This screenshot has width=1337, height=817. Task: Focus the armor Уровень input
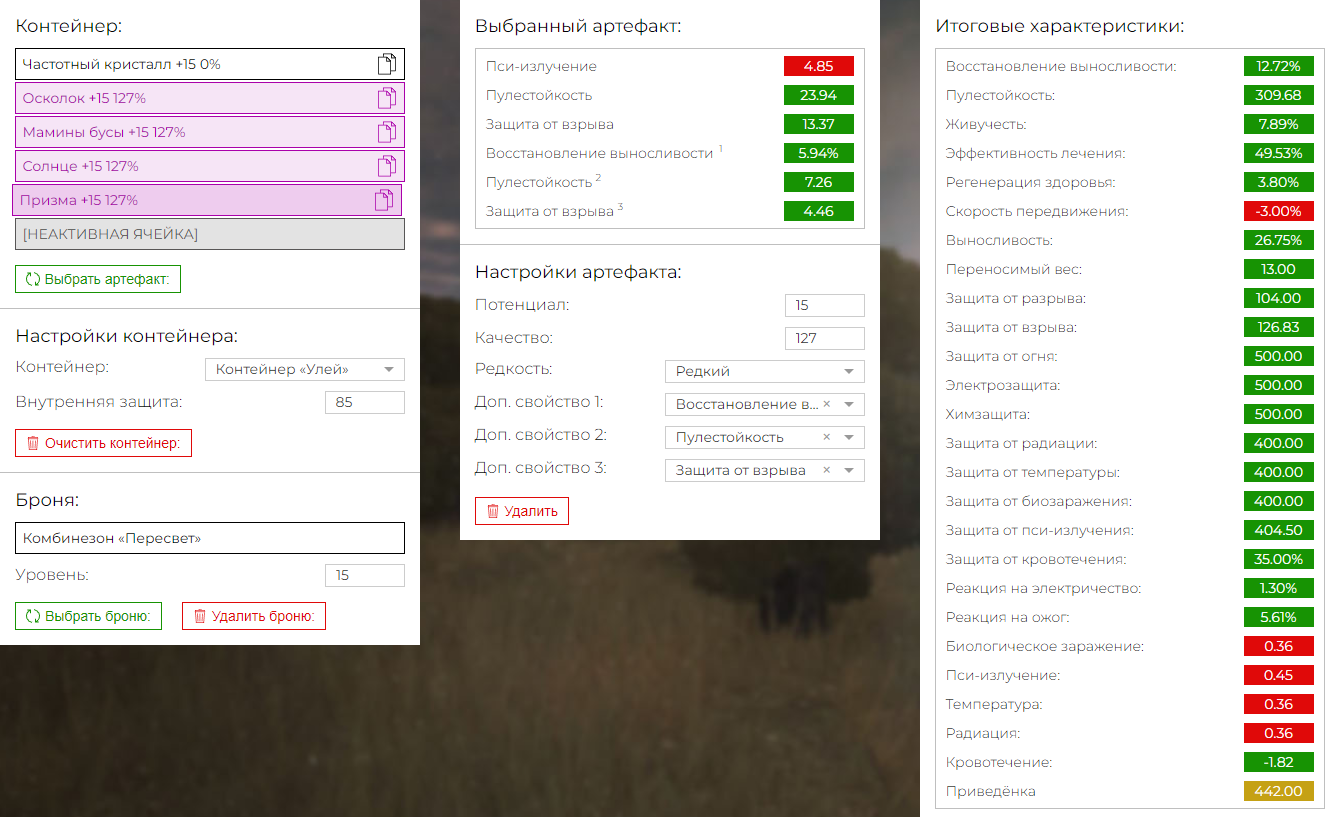(365, 576)
